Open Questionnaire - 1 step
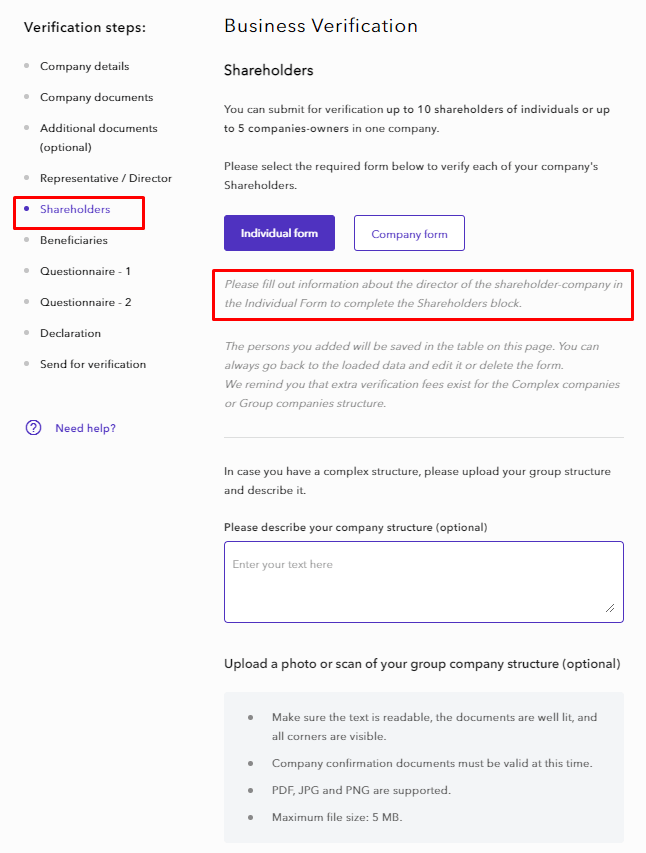The width and height of the screenshot is (646, 853). coord(85,271)
